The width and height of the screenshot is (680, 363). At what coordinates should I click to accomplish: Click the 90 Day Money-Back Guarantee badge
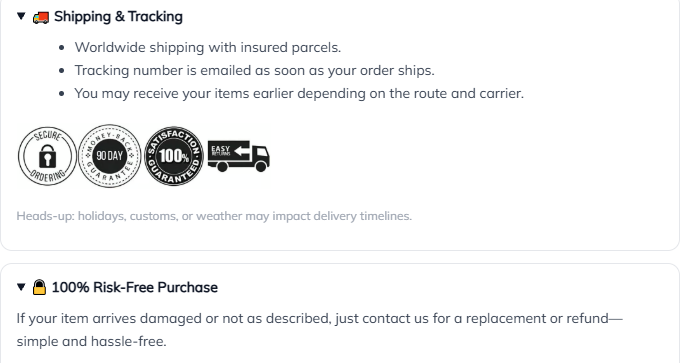pyautogui.click(x=110, y=156)
